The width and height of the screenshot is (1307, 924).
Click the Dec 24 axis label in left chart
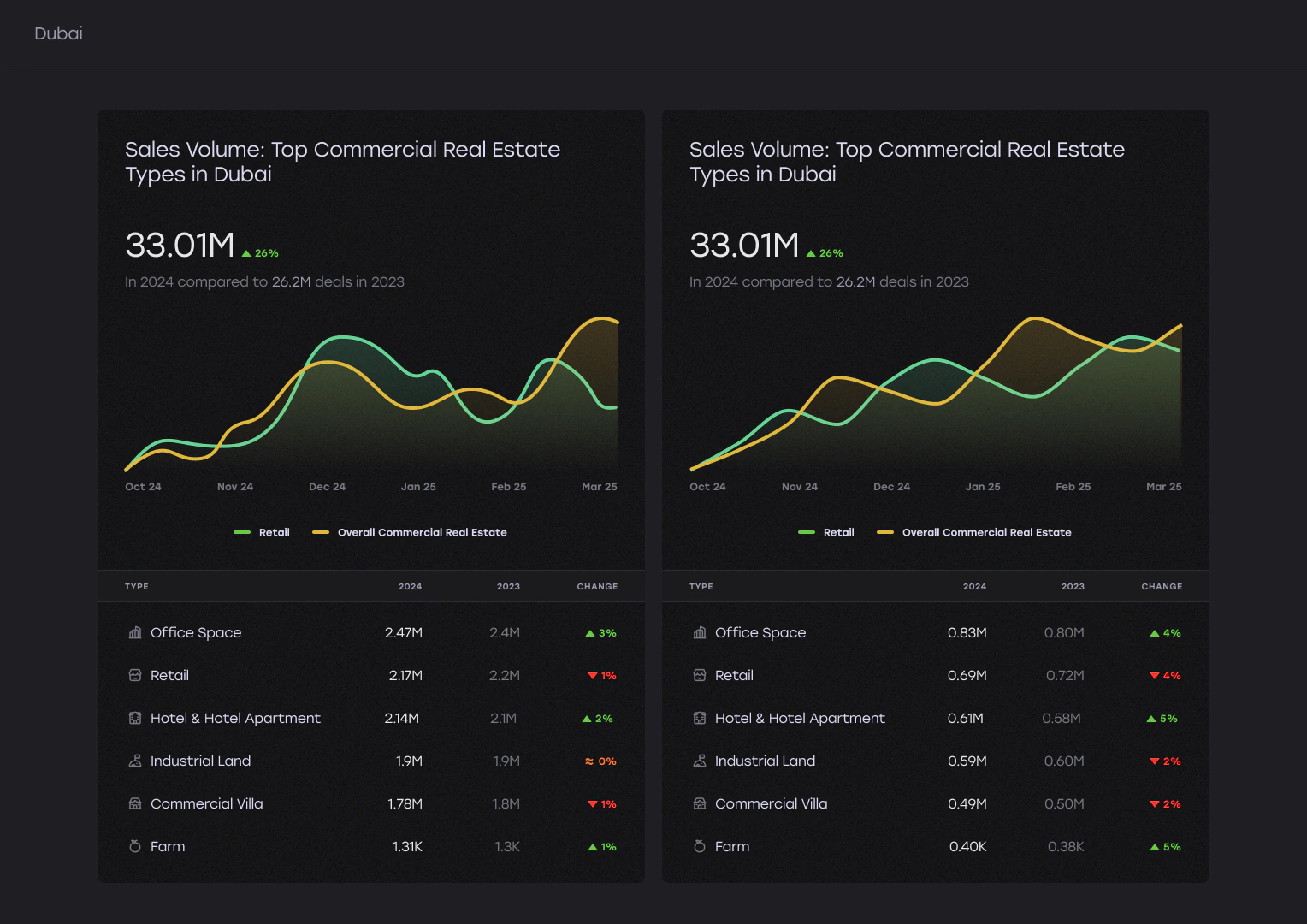[x=327, y=486]
